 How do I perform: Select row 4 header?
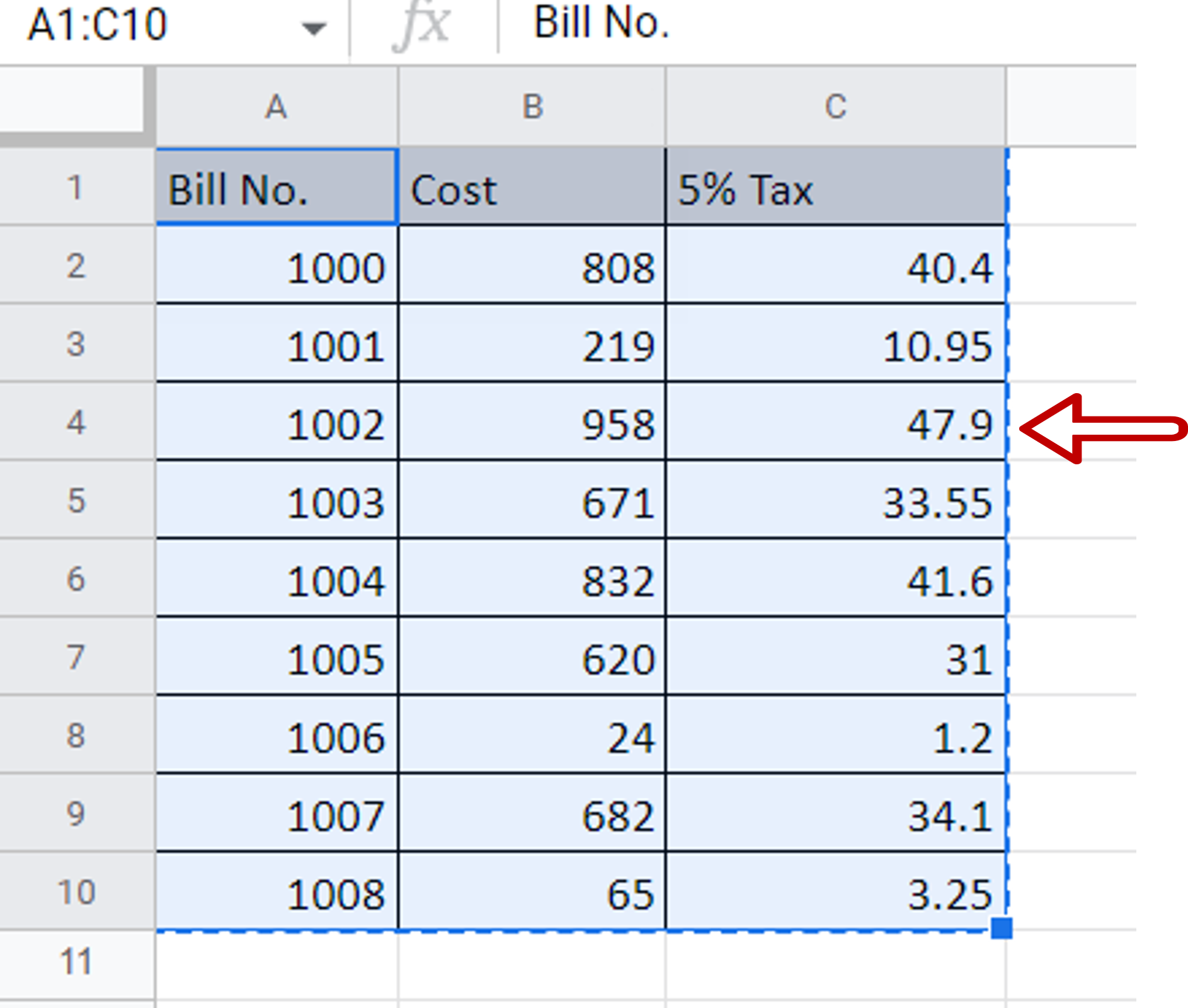(x=76, y=421)
